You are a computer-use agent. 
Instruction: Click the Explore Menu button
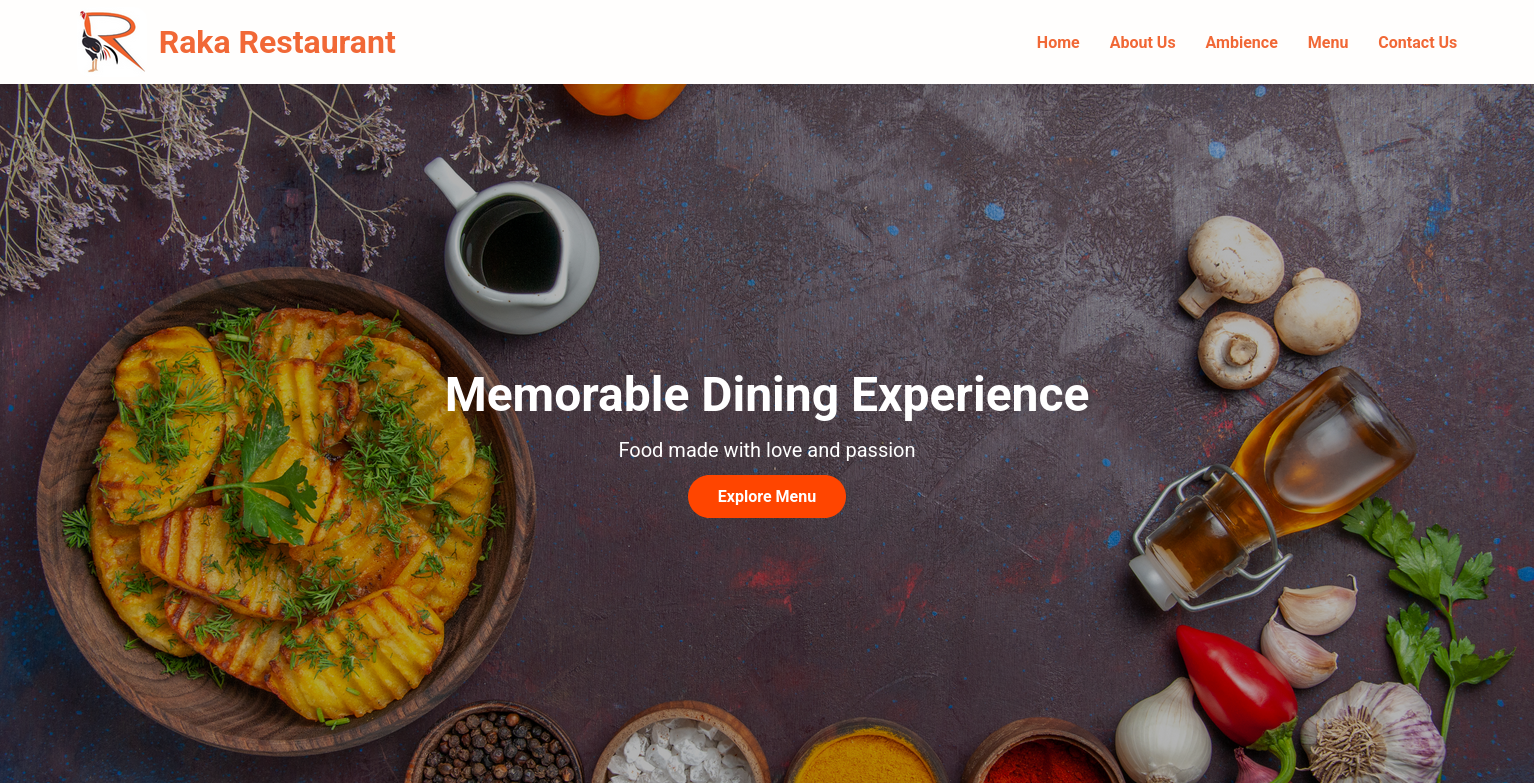pos(767,496)
